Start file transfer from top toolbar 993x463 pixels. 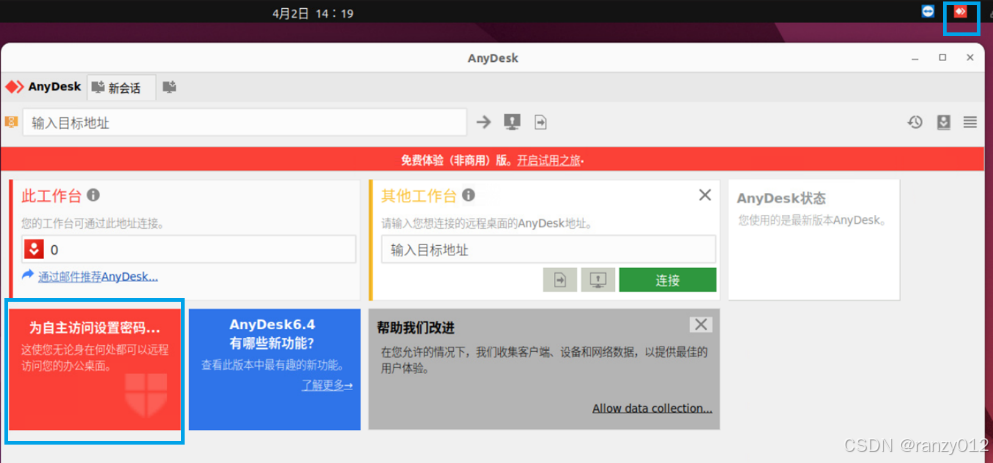point(540,122)
